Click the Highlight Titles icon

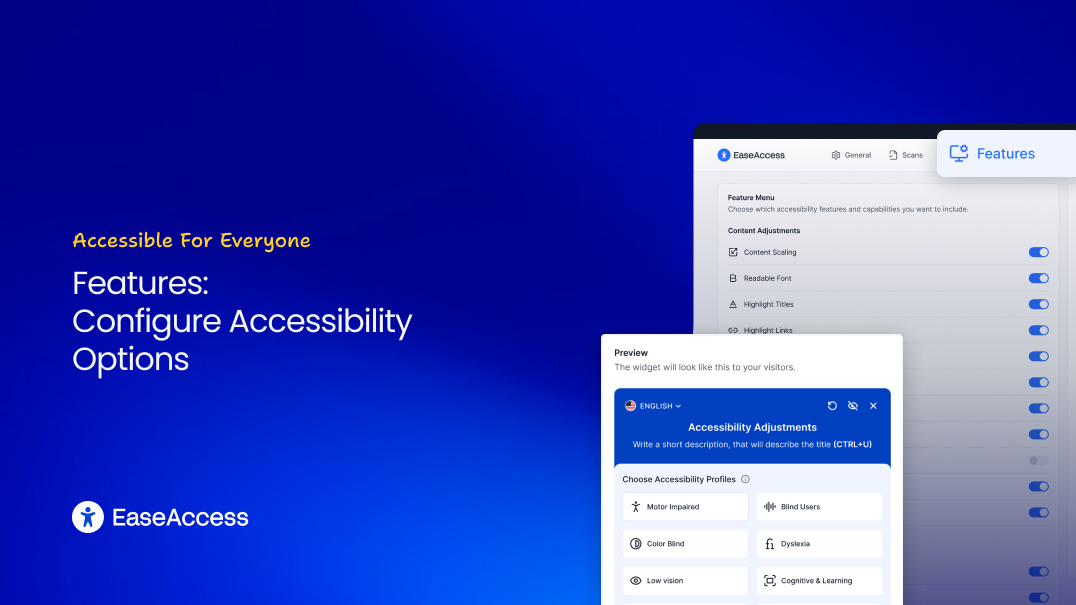pyautogui.click(x=733, y=304)
